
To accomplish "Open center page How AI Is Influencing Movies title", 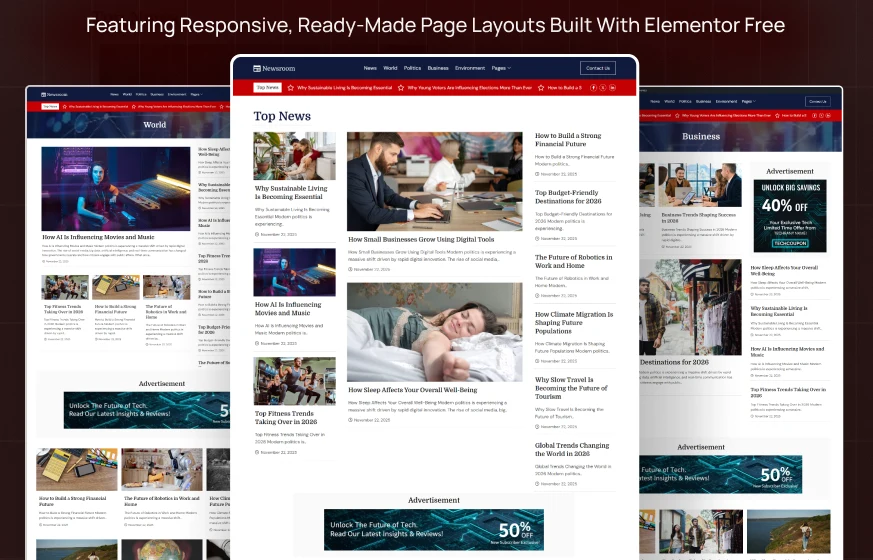I will (x=288, y=309).
